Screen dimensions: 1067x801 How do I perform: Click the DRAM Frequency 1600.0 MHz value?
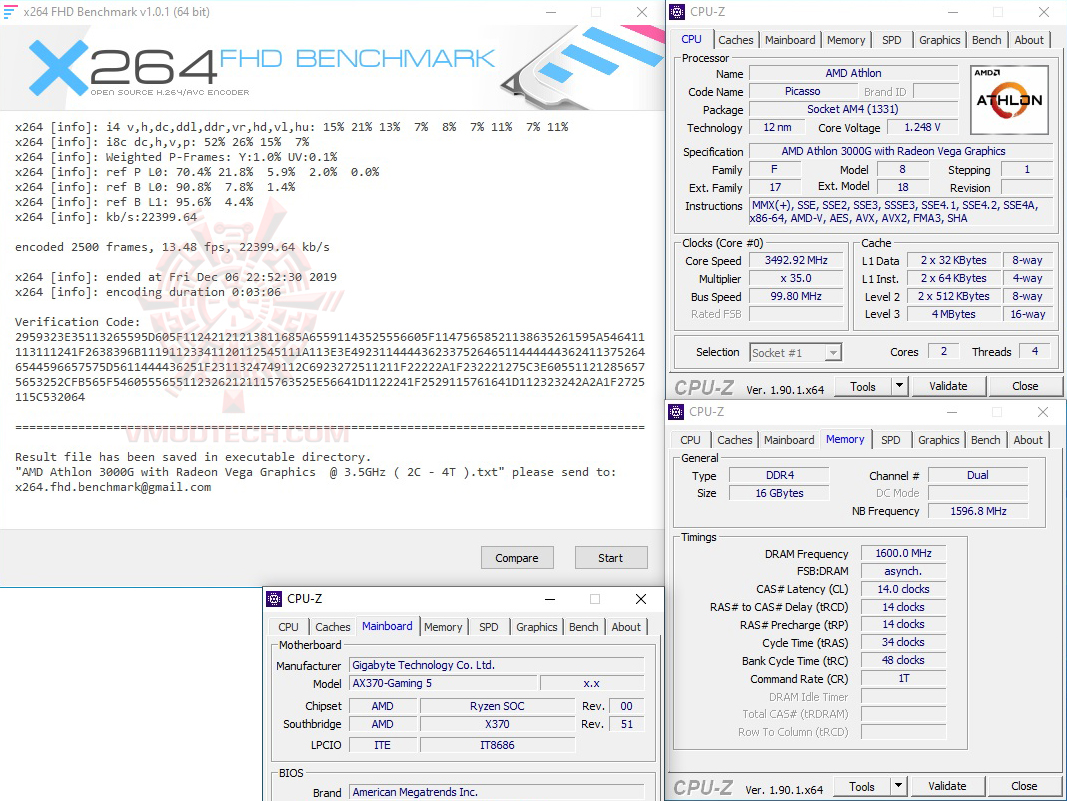coord(903,553)
